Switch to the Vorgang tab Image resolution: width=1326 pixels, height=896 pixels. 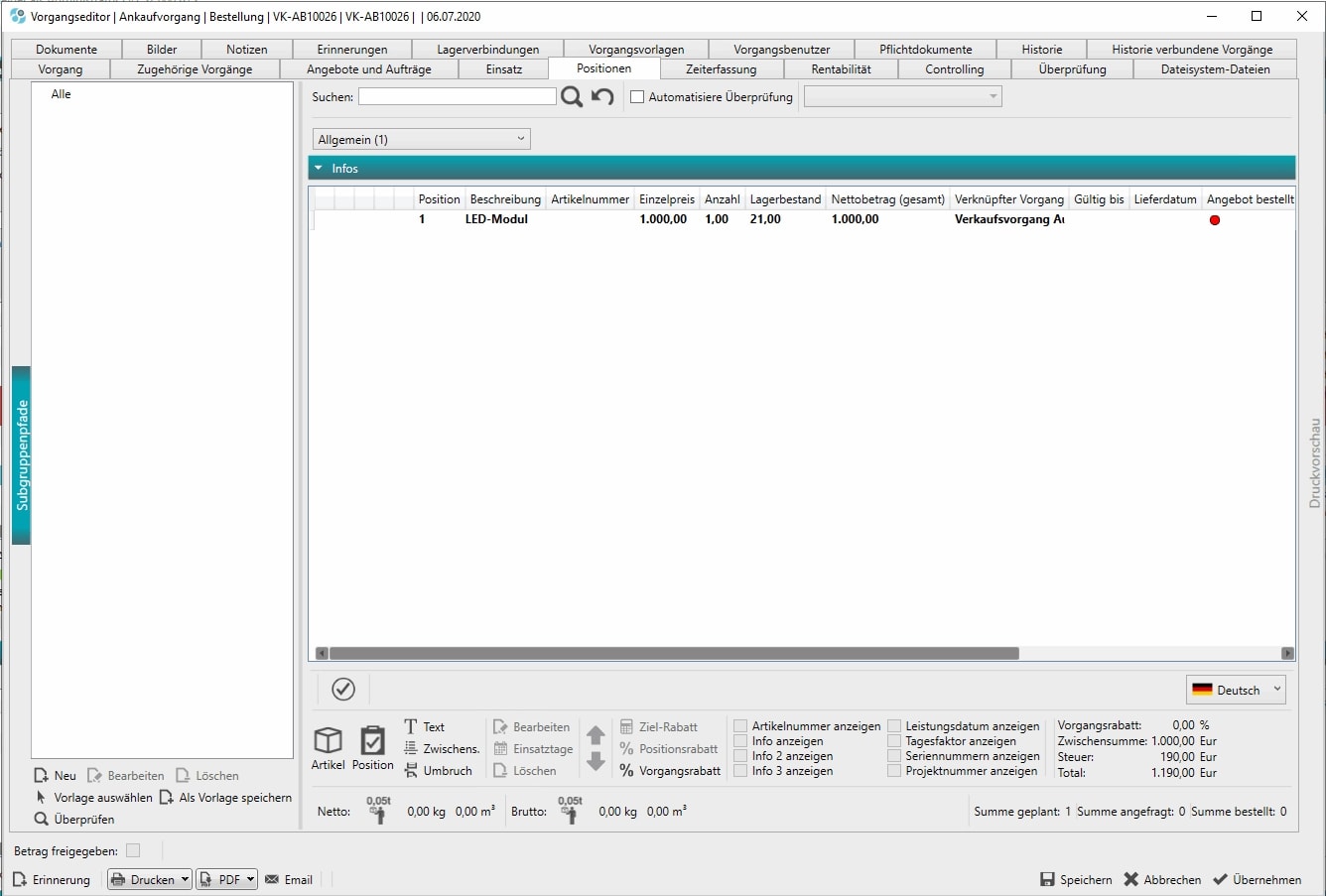pos(60,68)
